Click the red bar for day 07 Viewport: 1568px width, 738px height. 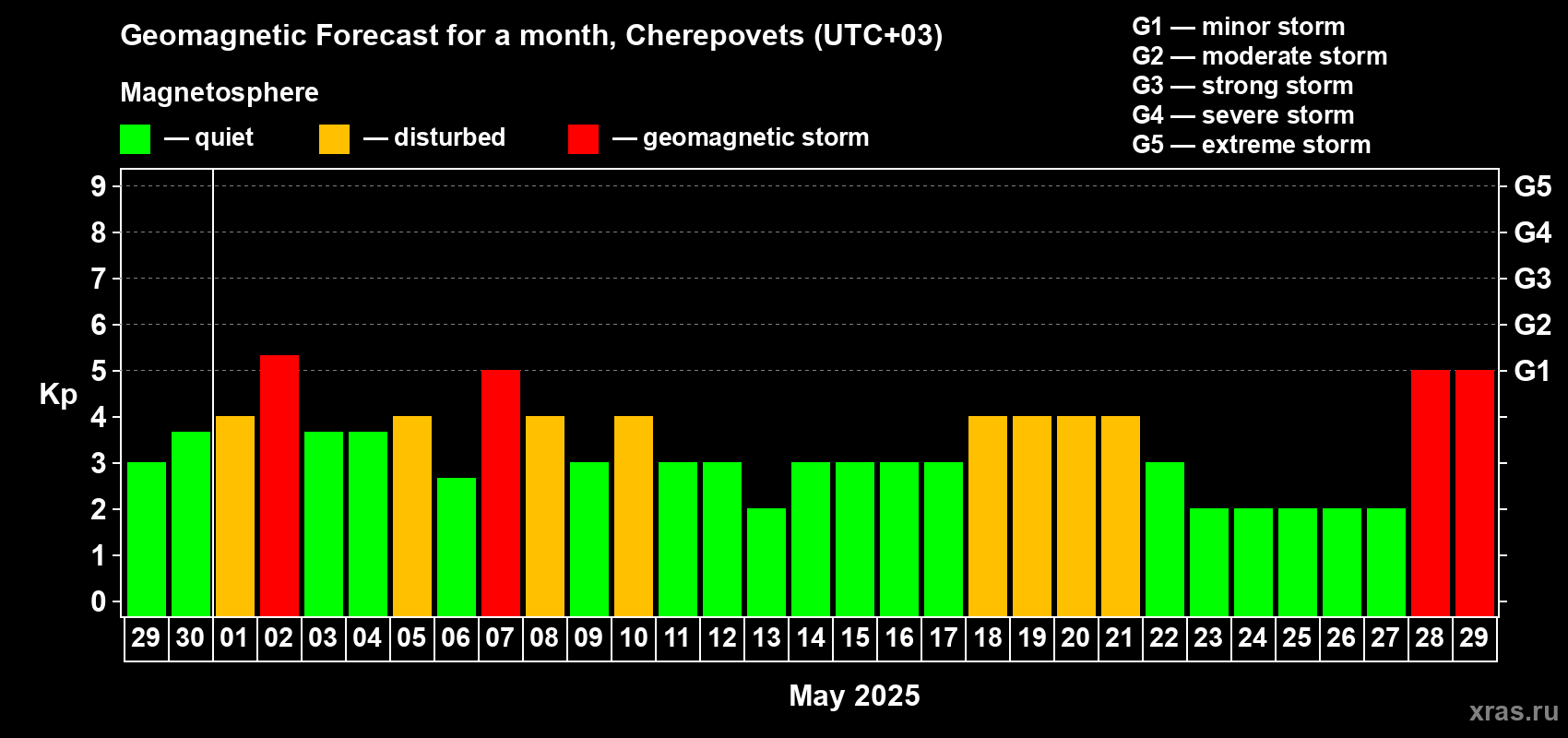(x=501, y=494)
